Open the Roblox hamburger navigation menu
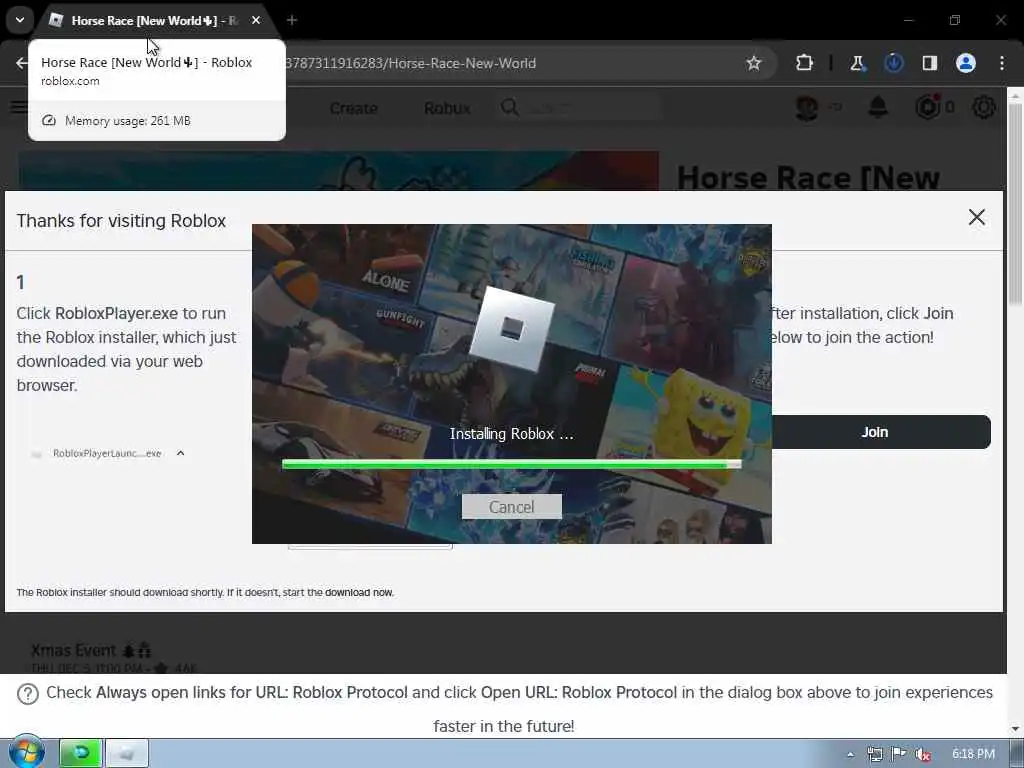1024x768 pixels. point(18,106)
